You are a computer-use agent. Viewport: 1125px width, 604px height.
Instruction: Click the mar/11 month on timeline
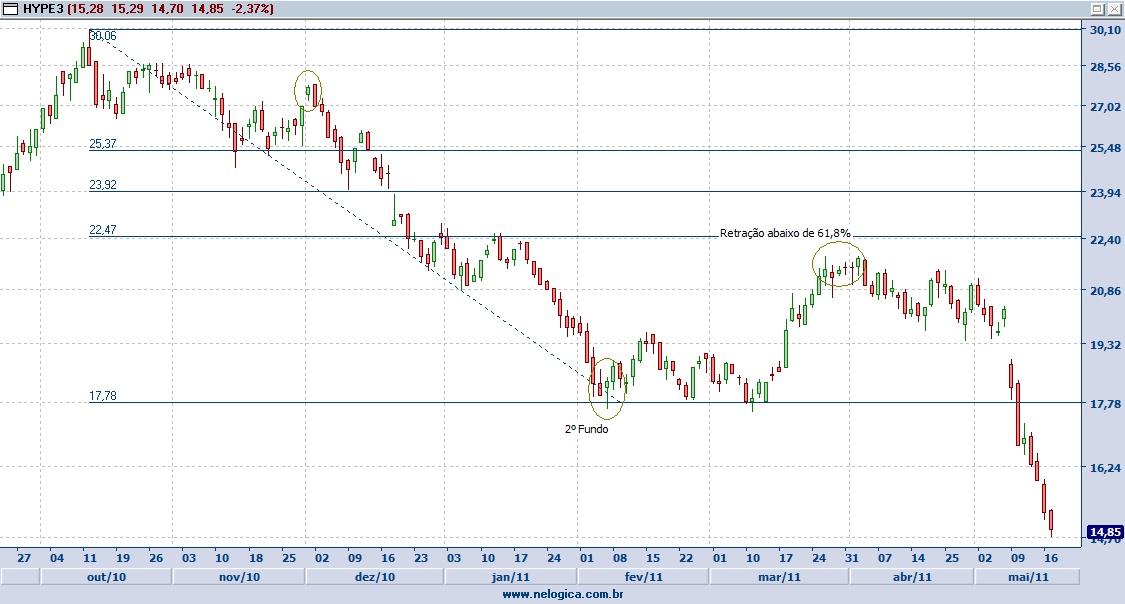tap(779, 577)
